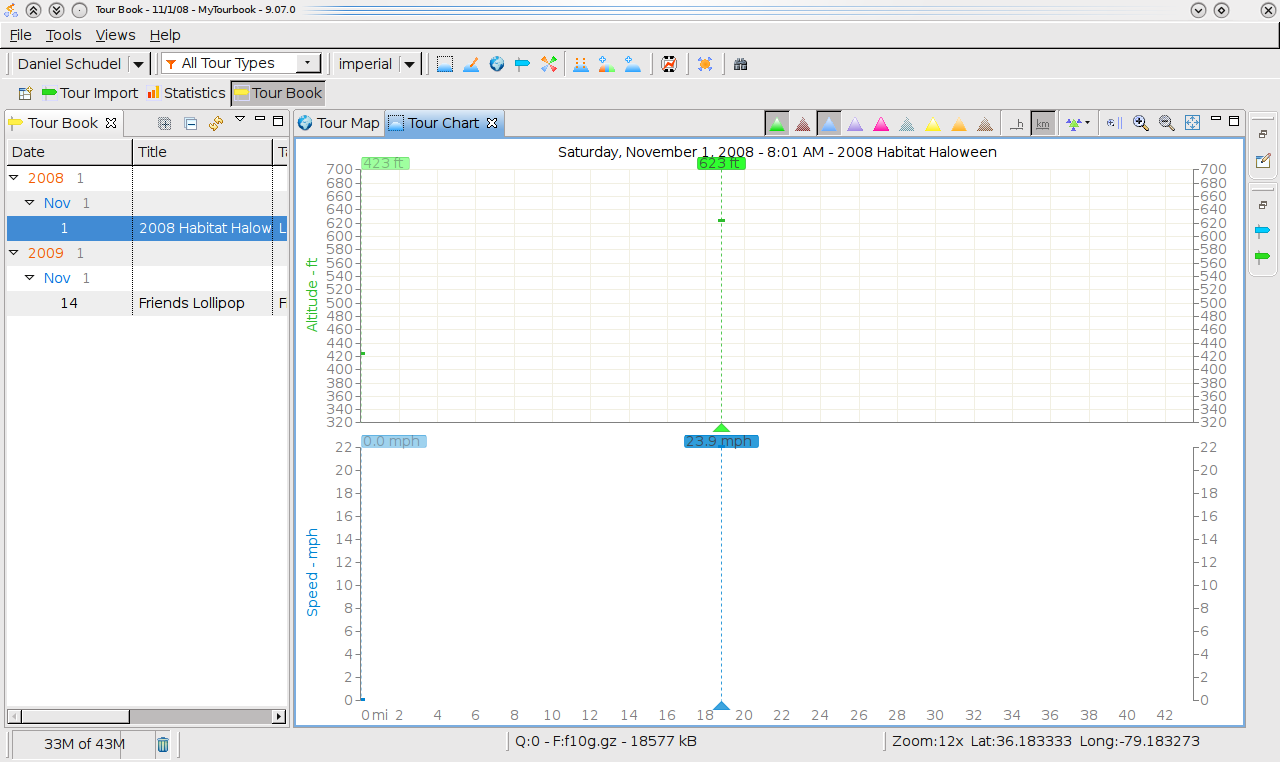Collapse the 2008 year tree node
Viewport: 1280px width, 762px height.
pyautogui.click(x=14, y=178)
